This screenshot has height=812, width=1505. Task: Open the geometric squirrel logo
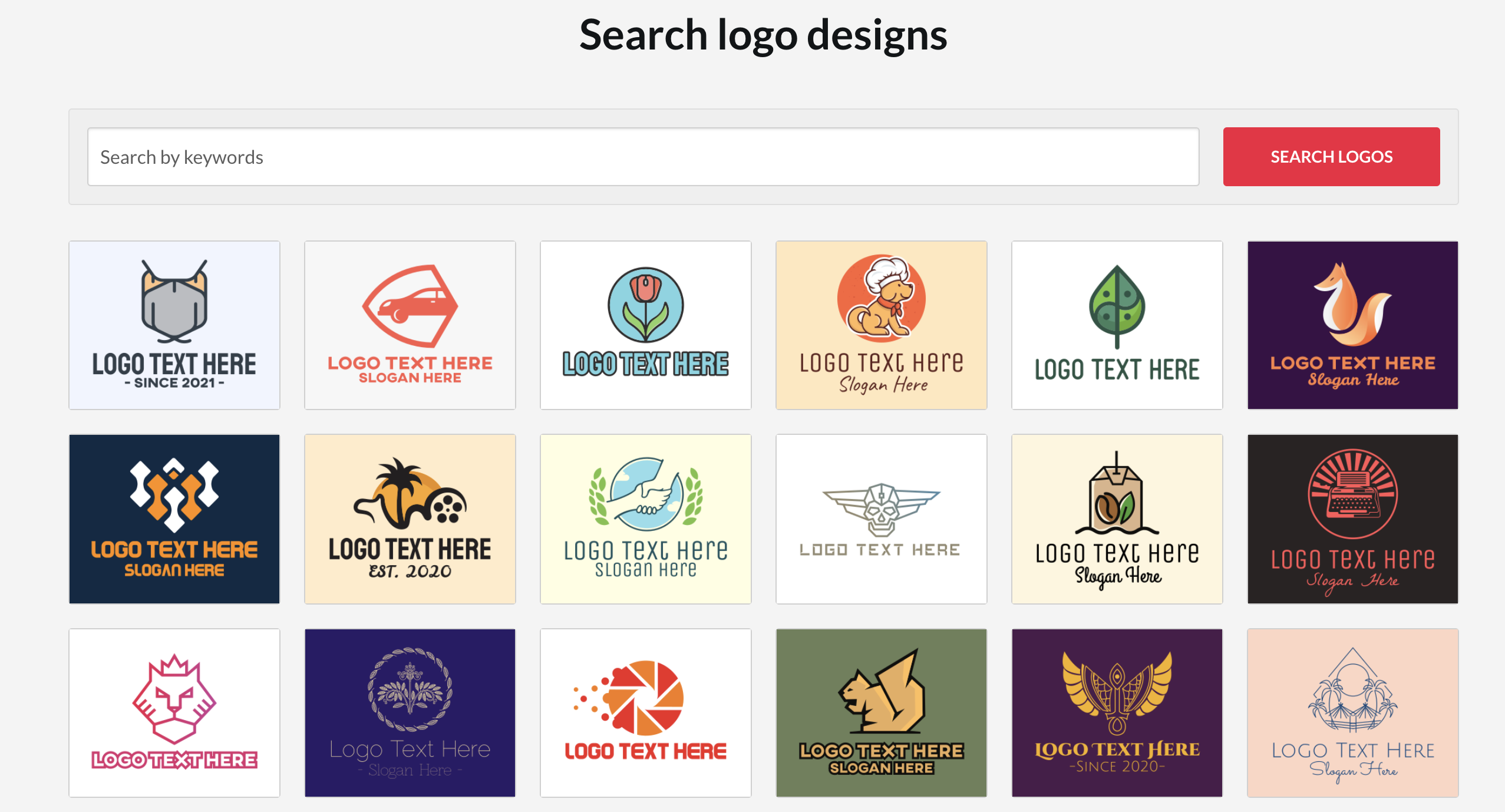click(882, 712)
